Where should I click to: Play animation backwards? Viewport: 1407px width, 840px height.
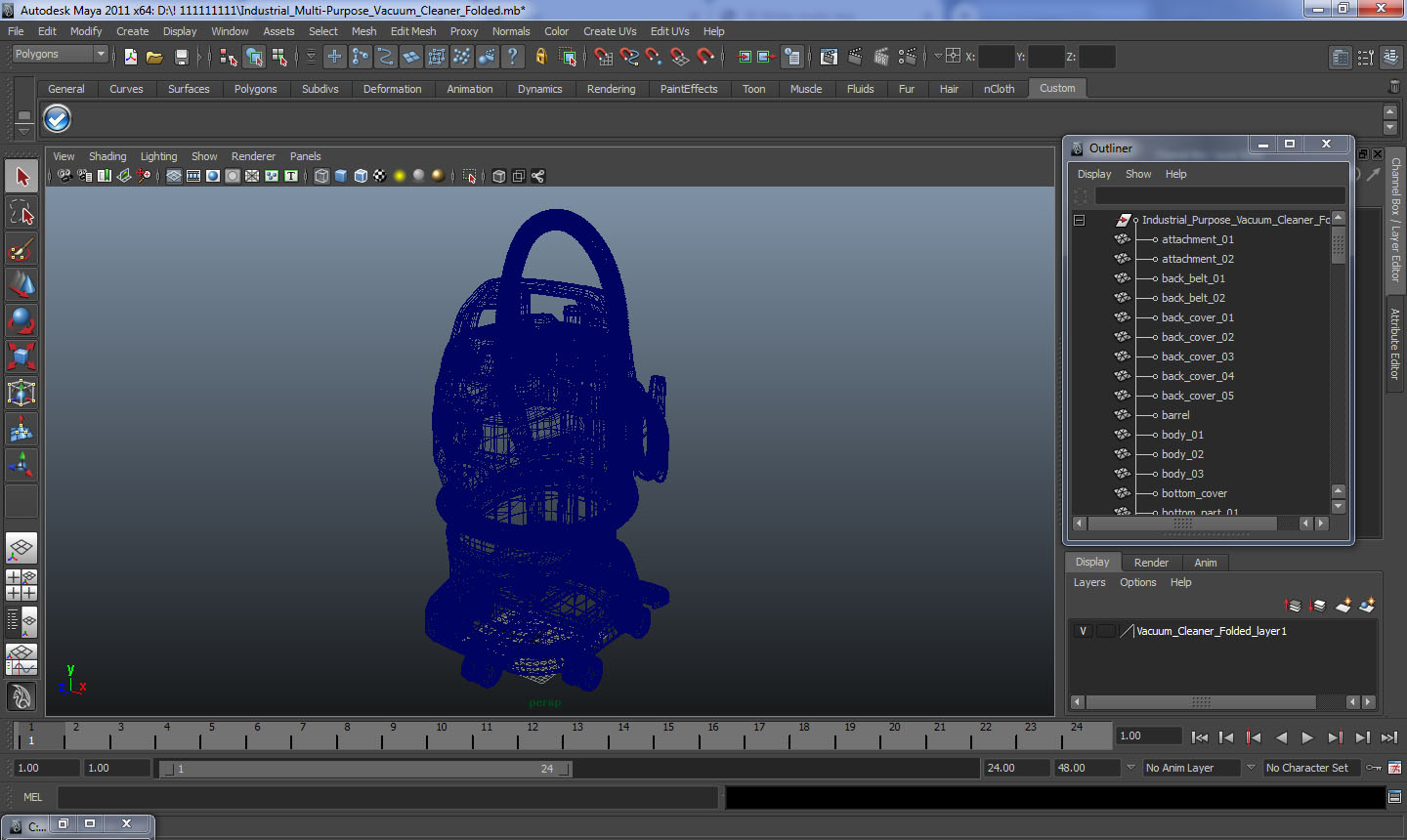(x=1281, y=737)
